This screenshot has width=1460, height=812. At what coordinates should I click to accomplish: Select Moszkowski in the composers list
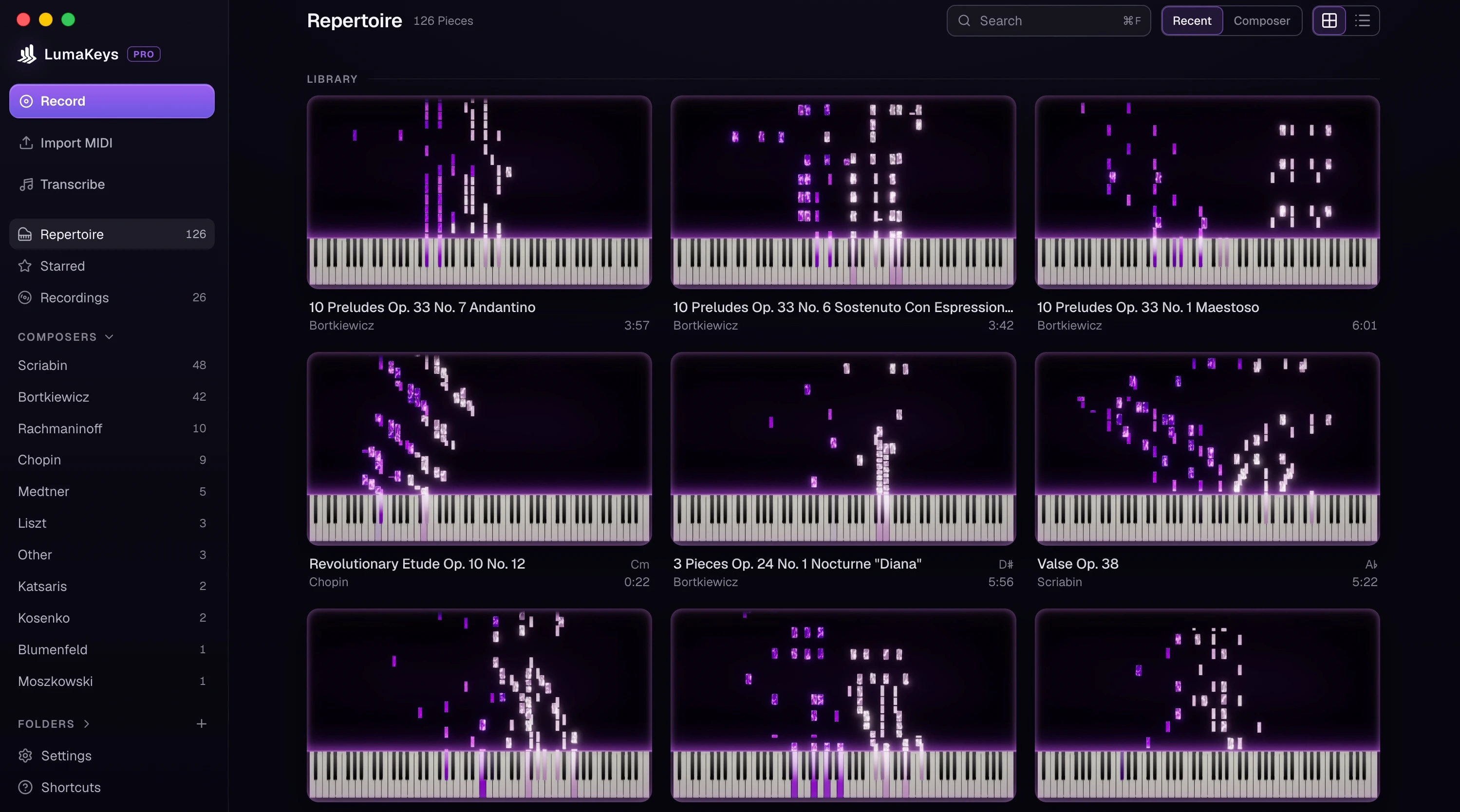[x=112, y=681]
